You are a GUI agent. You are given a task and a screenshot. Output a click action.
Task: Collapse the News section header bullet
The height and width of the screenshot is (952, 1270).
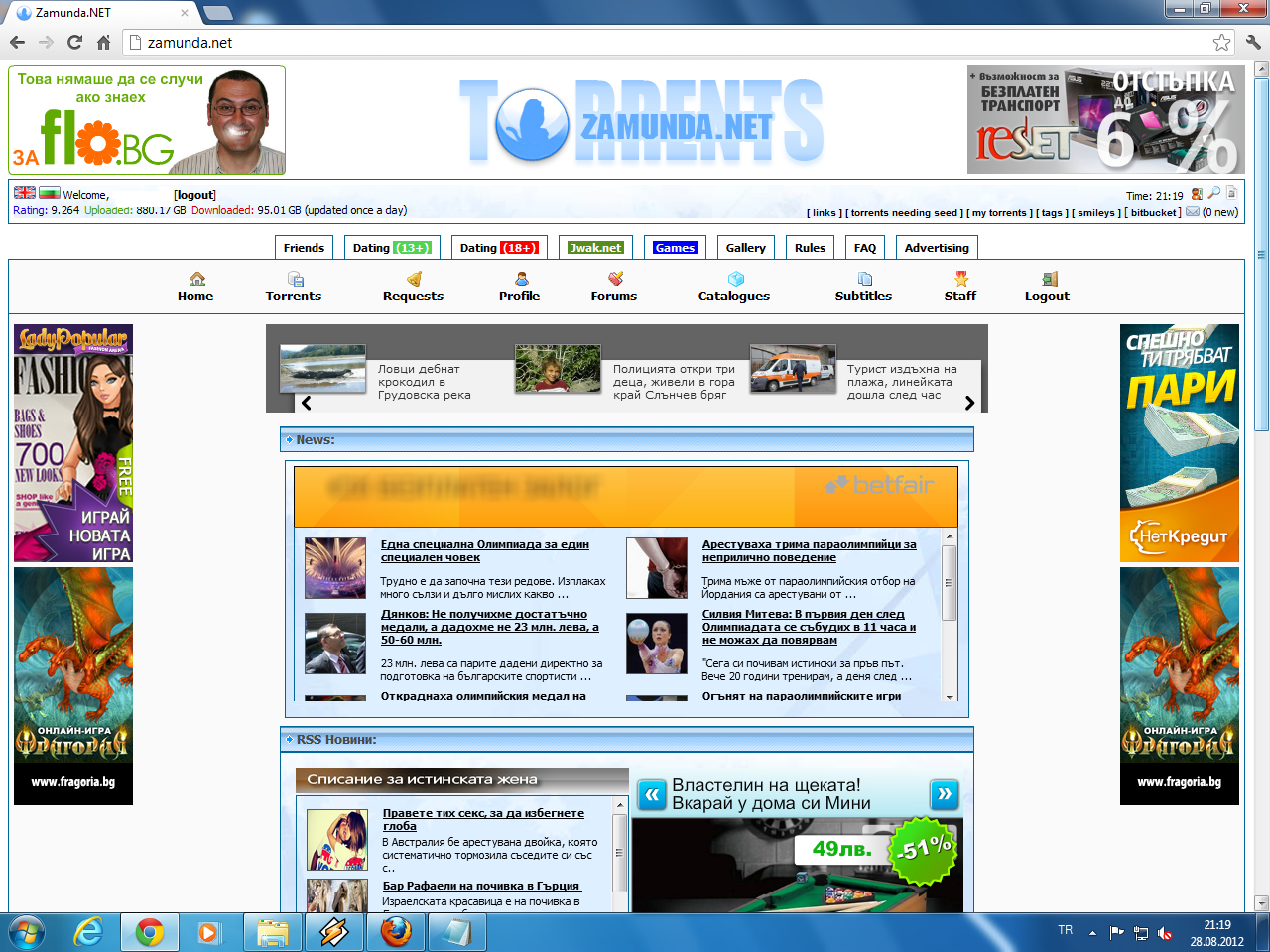(x=290, y=439)
